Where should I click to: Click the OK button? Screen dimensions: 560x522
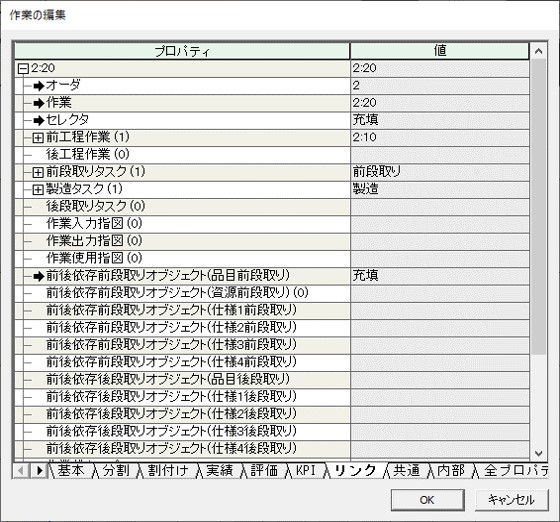428,500
